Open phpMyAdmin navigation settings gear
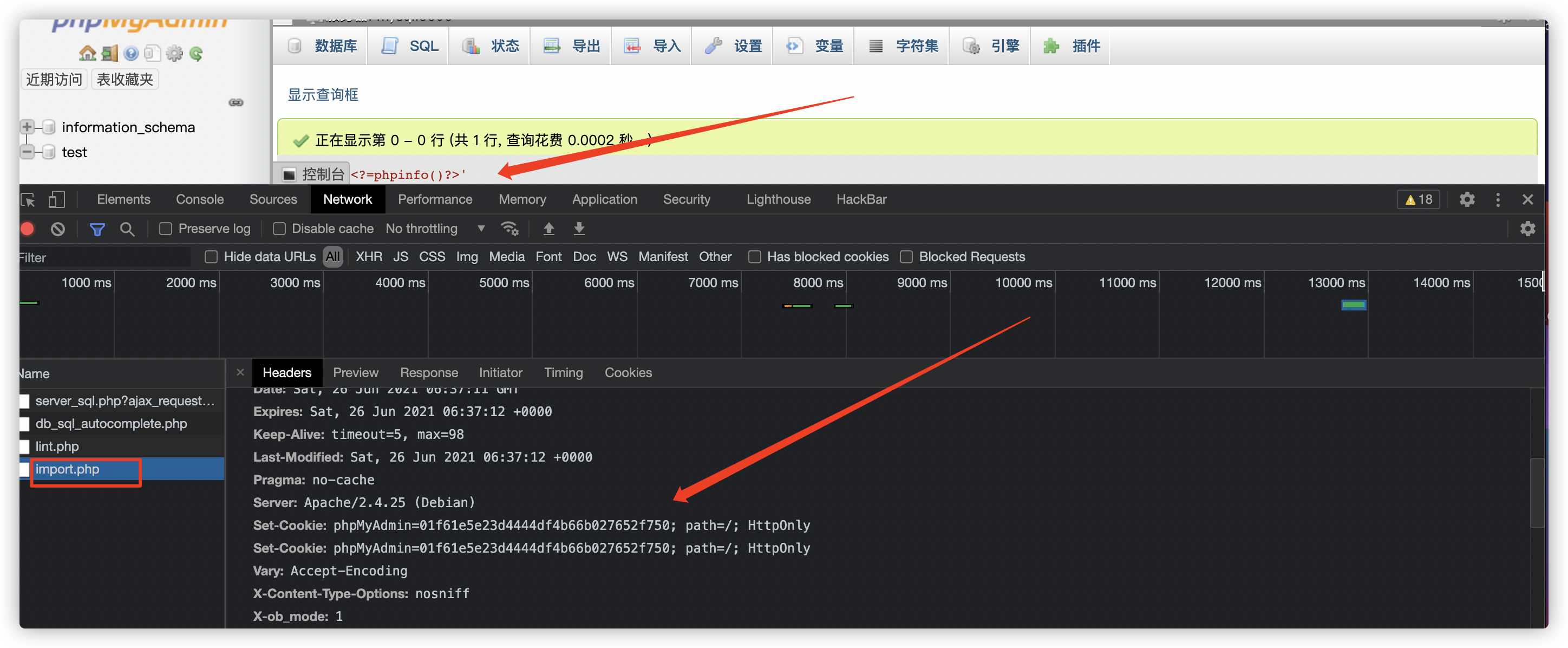This screenshot has width=1568, height=648. click(174, 54)
